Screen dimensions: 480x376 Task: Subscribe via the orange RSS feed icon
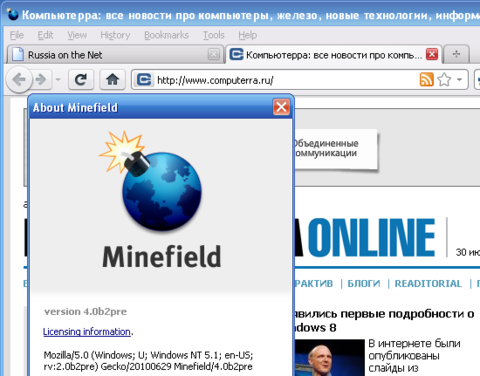pos(426,80)
